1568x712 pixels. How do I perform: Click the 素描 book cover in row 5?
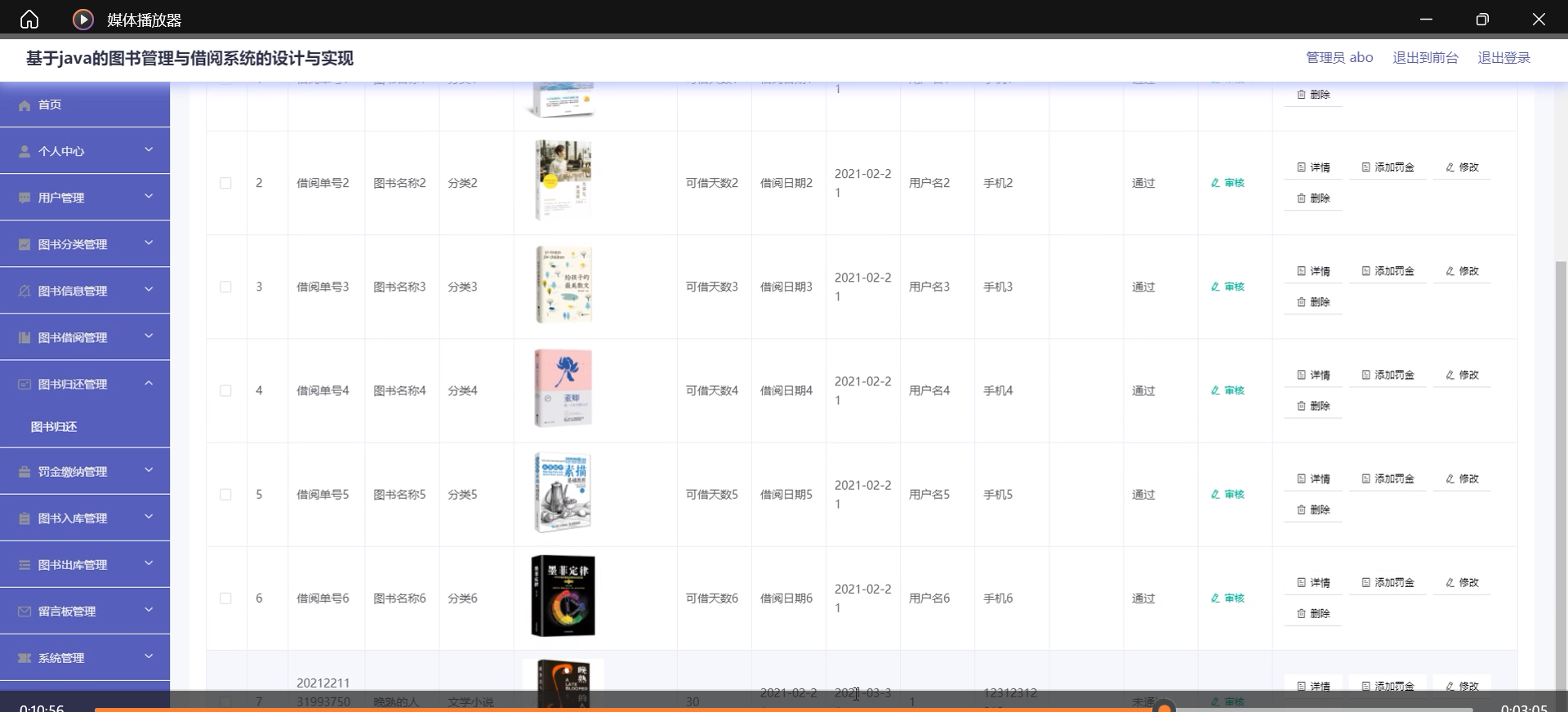(x=563, y=493)
